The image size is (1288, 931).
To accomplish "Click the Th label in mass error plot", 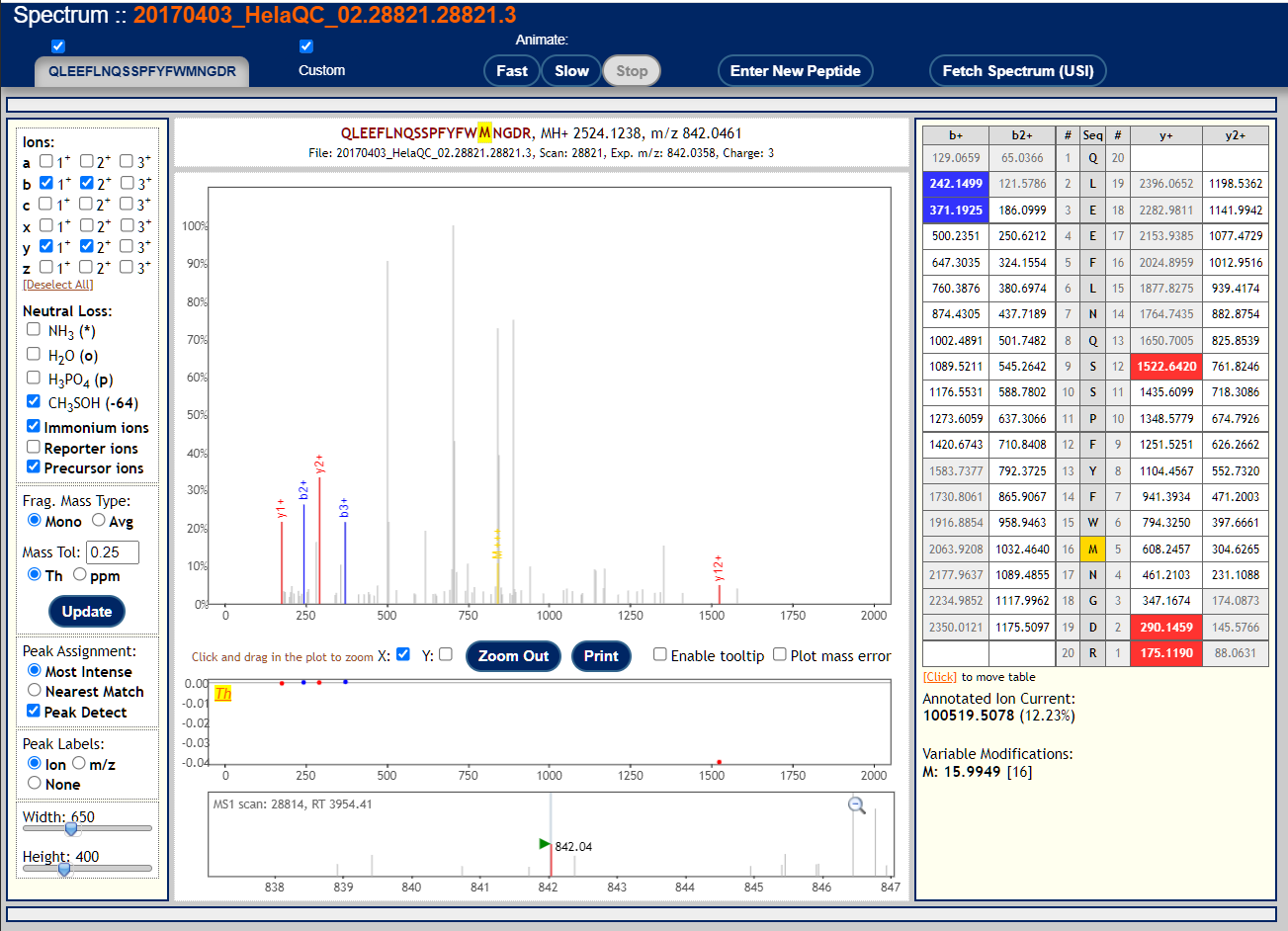I will 223,694.
